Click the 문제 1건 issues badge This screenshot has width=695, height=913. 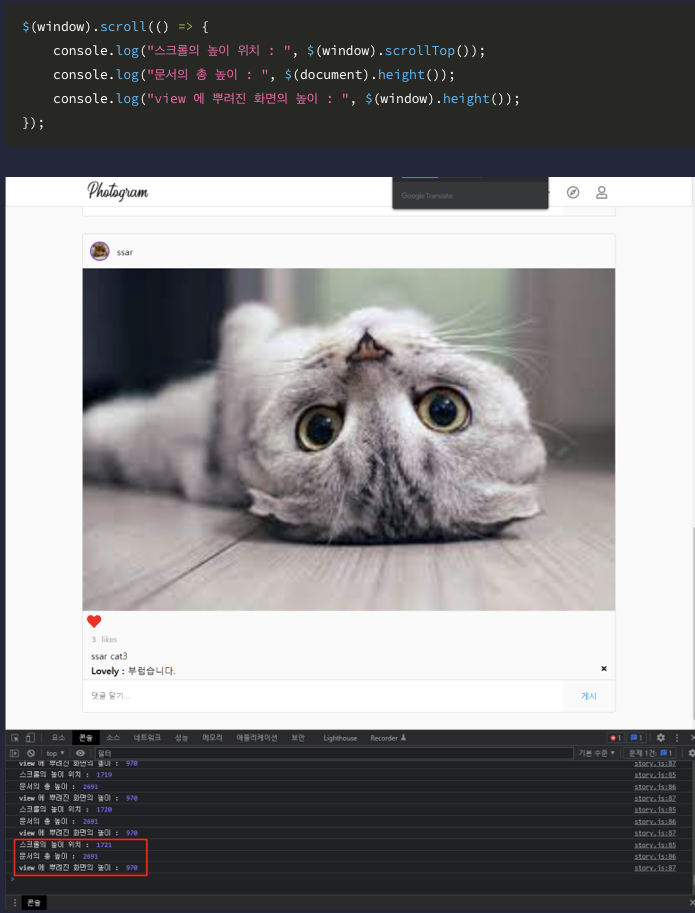[x=651, y=753]
